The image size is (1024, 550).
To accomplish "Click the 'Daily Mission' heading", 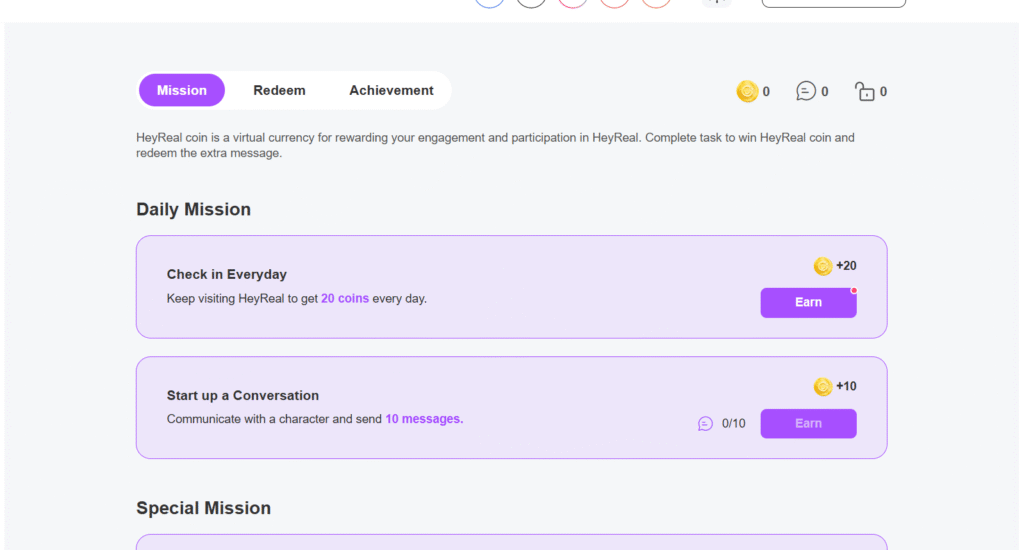I will [193, 209].
